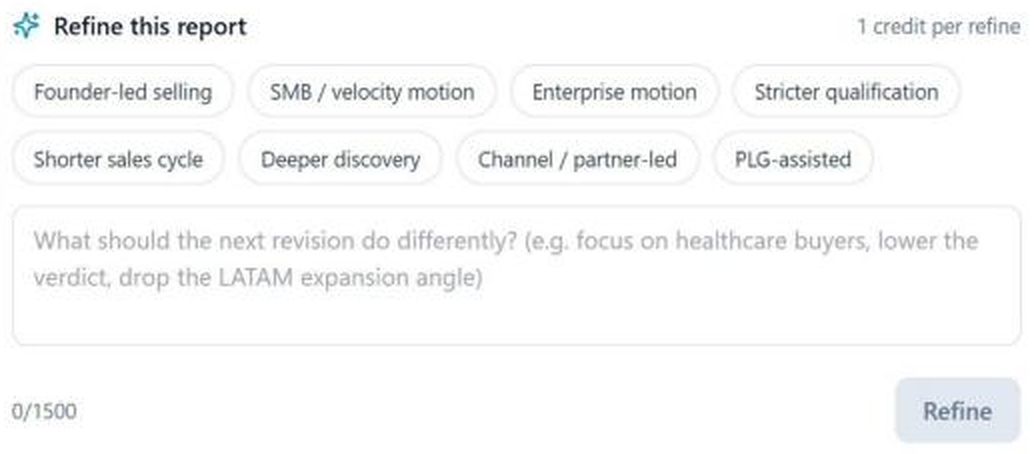This screenshot has height=454, width=1034.
Task: Select the Channel / partner-led chip
Action: click(577, 159)
